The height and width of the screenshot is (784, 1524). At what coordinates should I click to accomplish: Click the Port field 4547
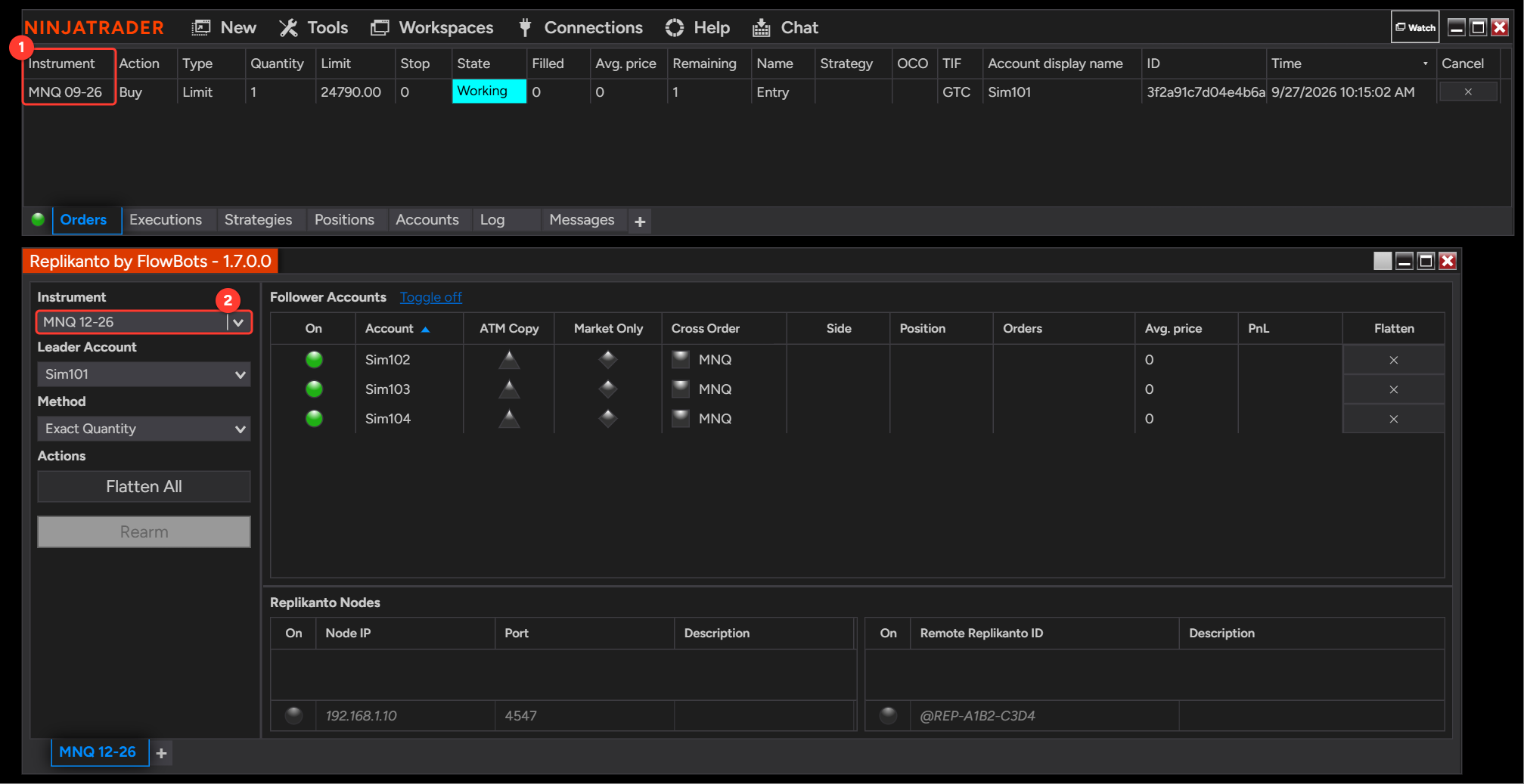coord(584,716)
